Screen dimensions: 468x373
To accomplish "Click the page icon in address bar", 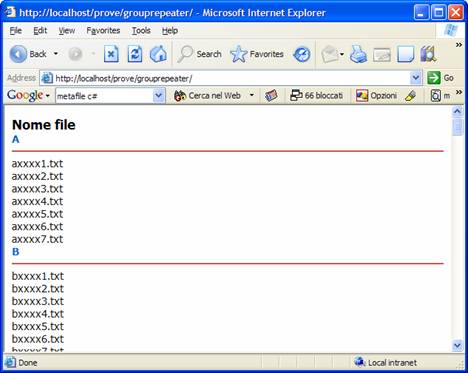I will pyautogui.click(x=47, y=78).
